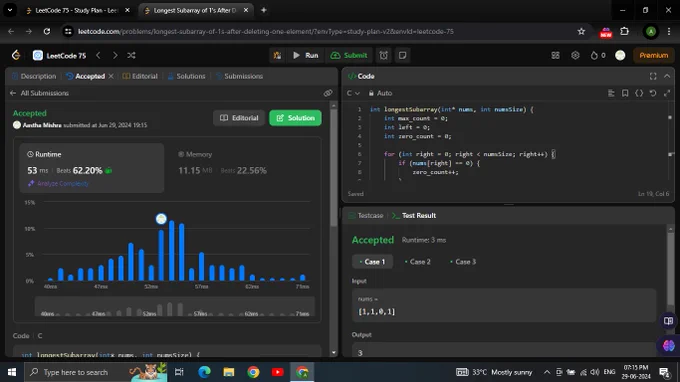Open the Windows Start menu
The width and height of the screenshot is (680, 382).
pyautogui.click(x=12, y=372)
